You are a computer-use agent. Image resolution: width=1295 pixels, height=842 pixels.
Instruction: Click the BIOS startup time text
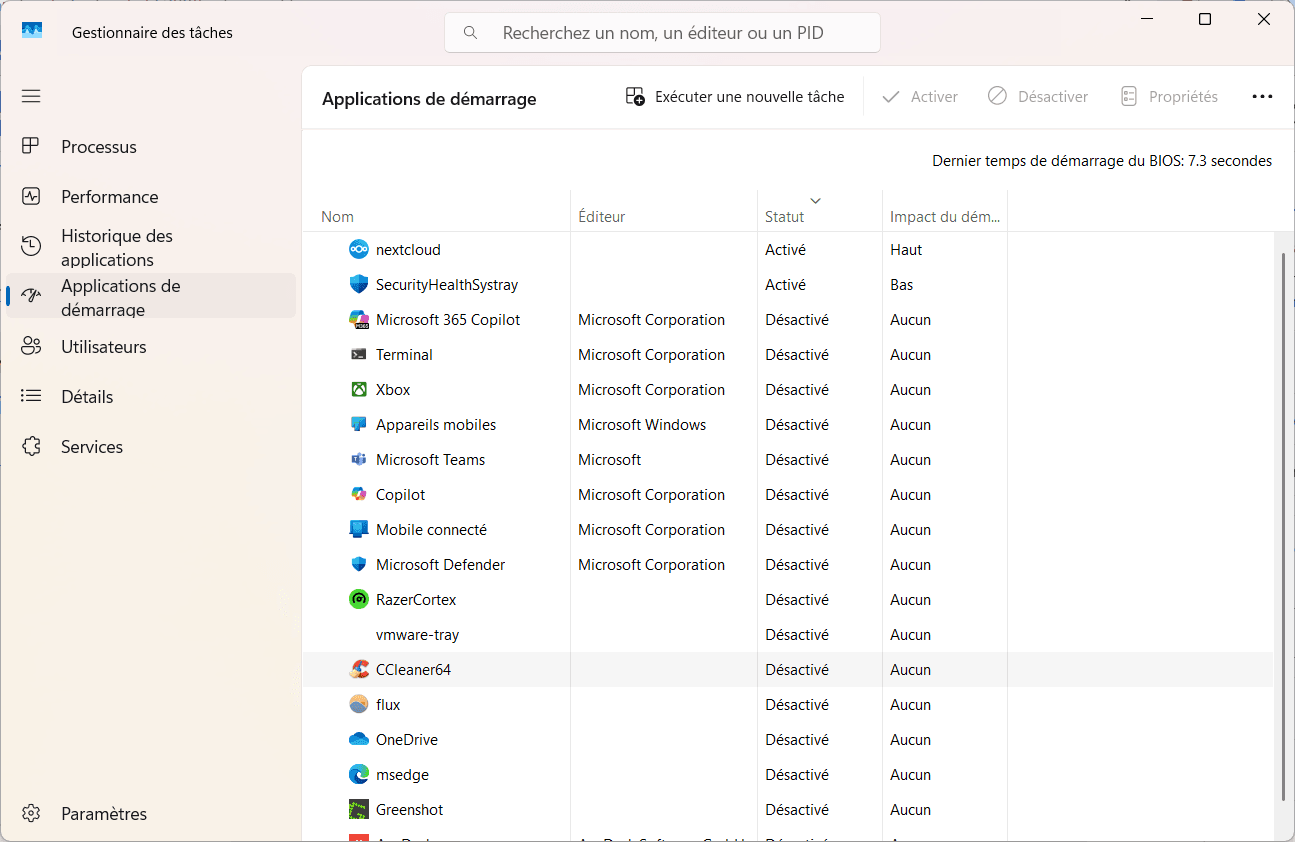[x=1102, y=160]
